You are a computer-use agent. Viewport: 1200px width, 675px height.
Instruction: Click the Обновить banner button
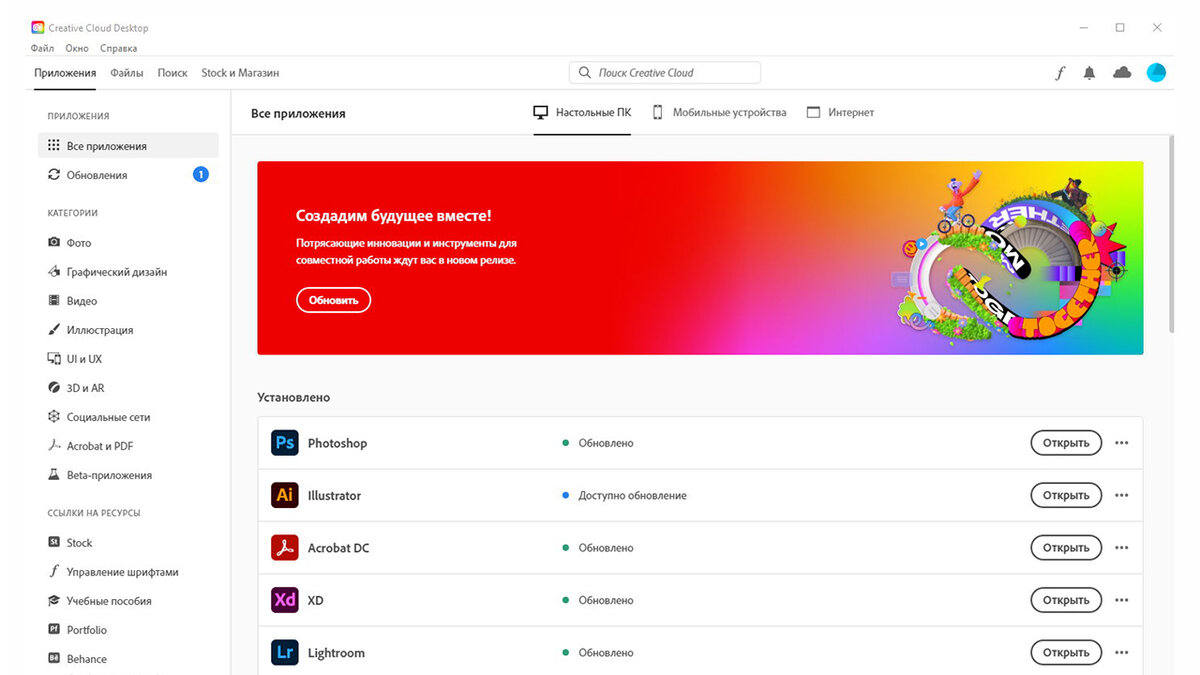pos(333,300)
